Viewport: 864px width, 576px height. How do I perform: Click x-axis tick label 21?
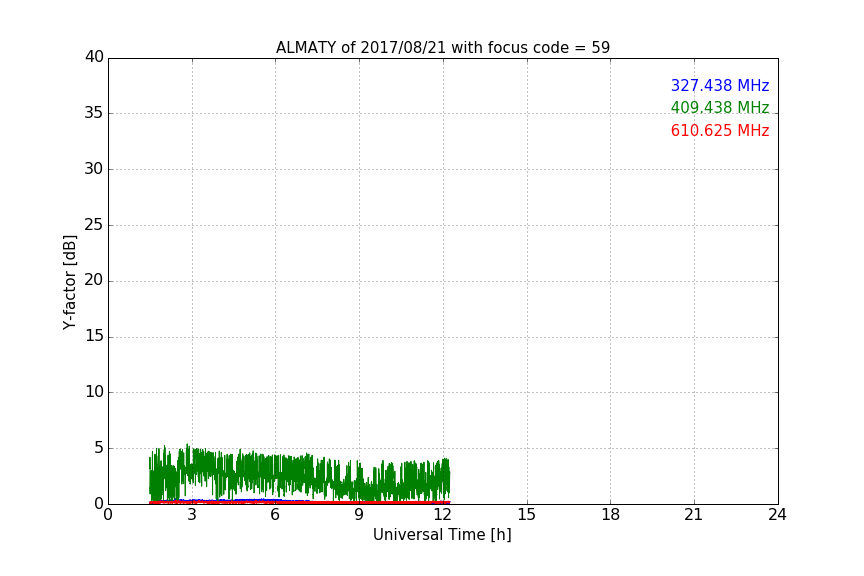point(694,515)
